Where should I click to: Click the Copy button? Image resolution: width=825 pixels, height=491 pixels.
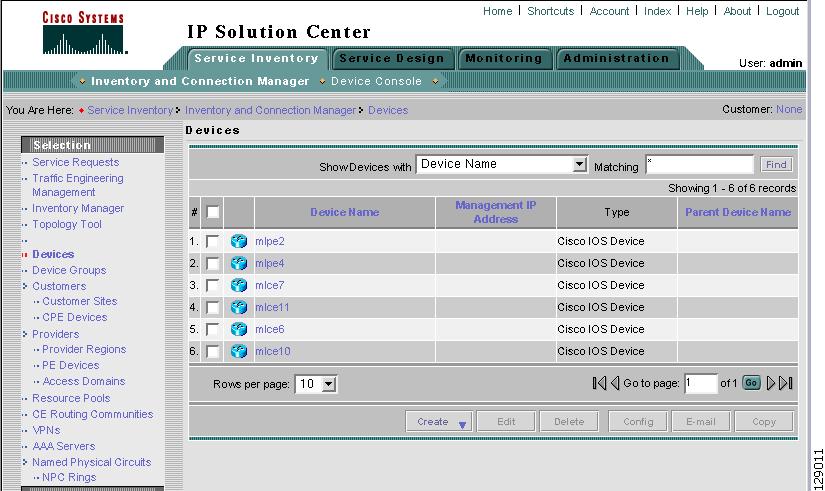point(764,422)
